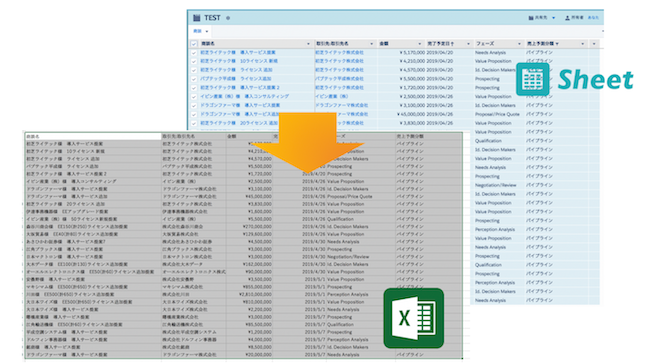Click the owner person icon in Sheet header

pos(567,18)
